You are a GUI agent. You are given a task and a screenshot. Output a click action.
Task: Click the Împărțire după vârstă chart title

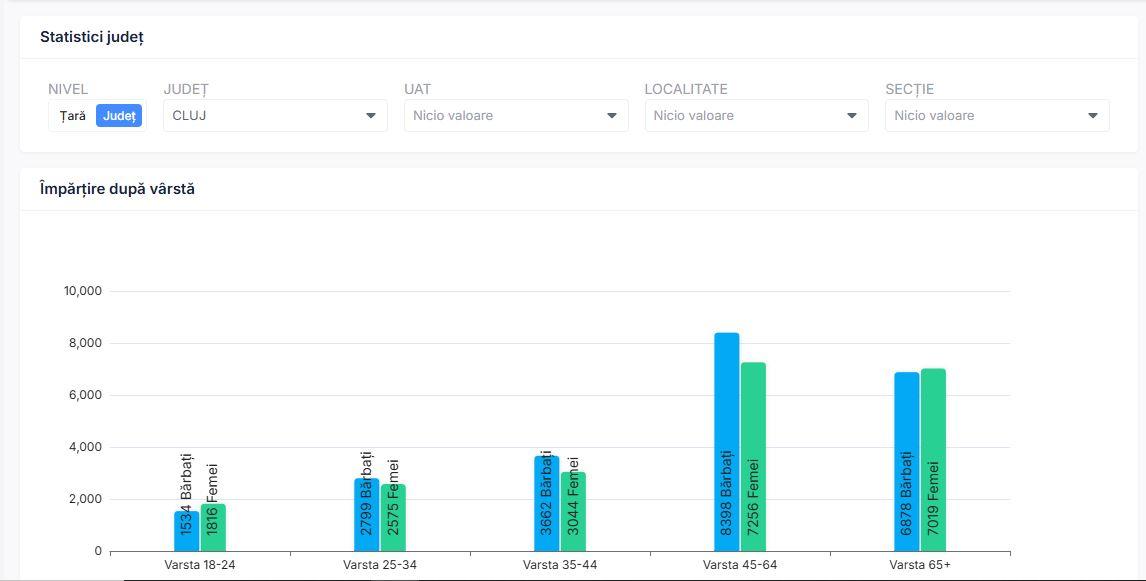(x=117, y=189)
